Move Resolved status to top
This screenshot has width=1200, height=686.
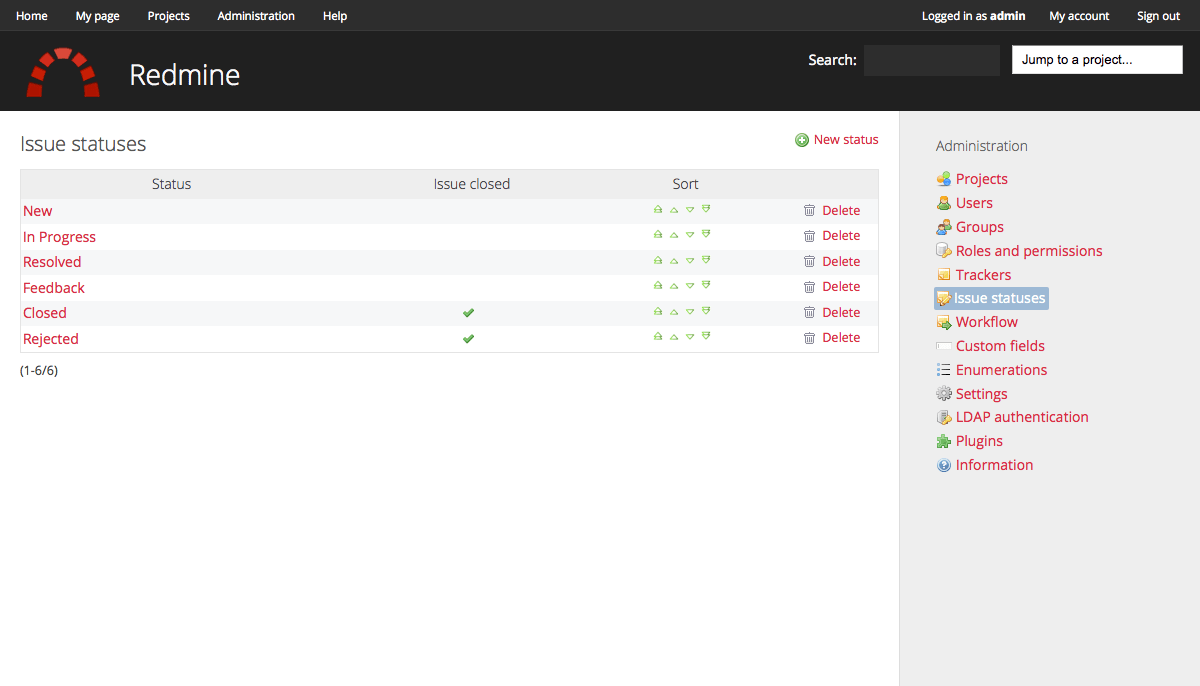[658, 260]
